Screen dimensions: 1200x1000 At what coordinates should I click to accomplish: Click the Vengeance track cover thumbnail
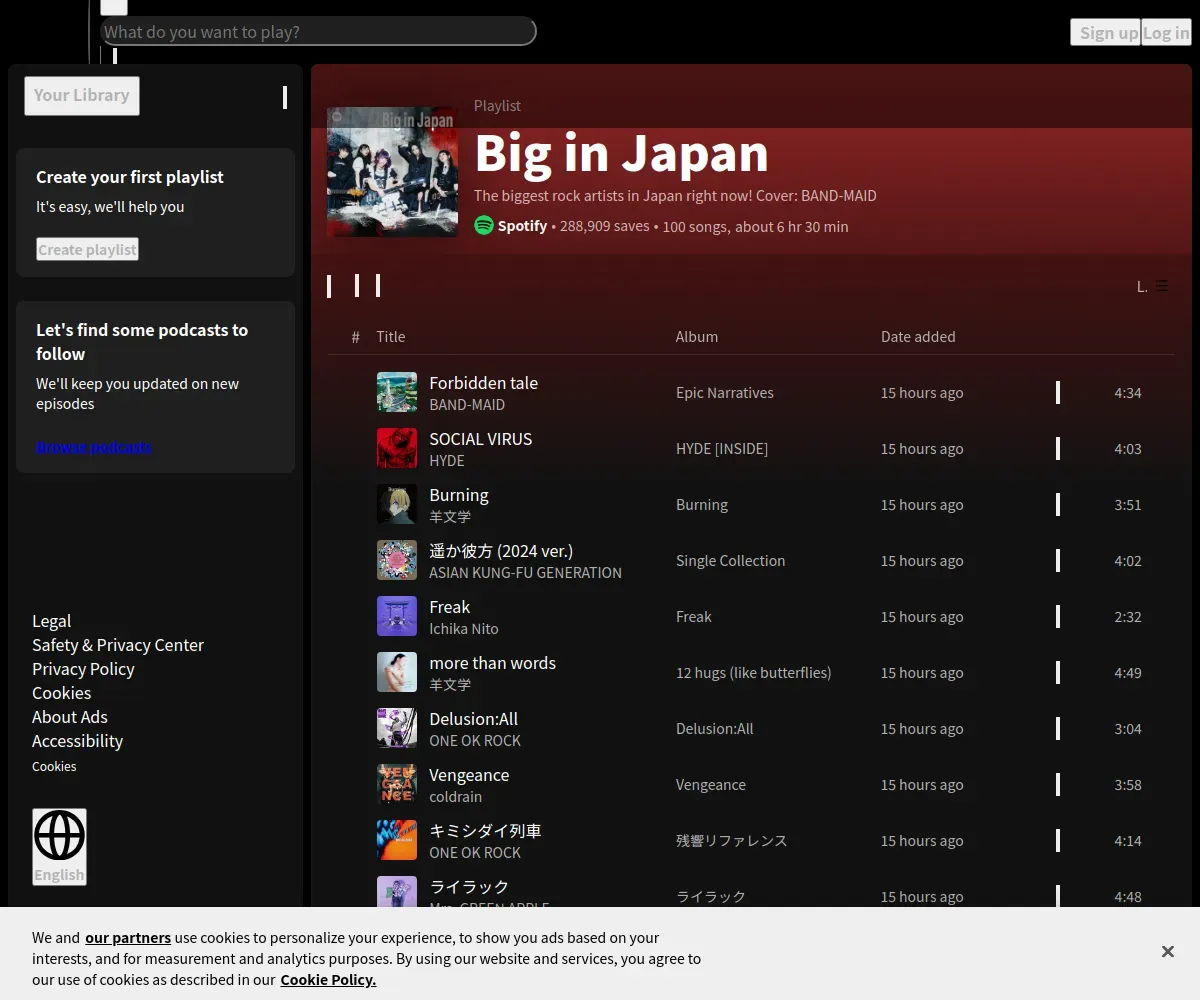pos(397,784)
